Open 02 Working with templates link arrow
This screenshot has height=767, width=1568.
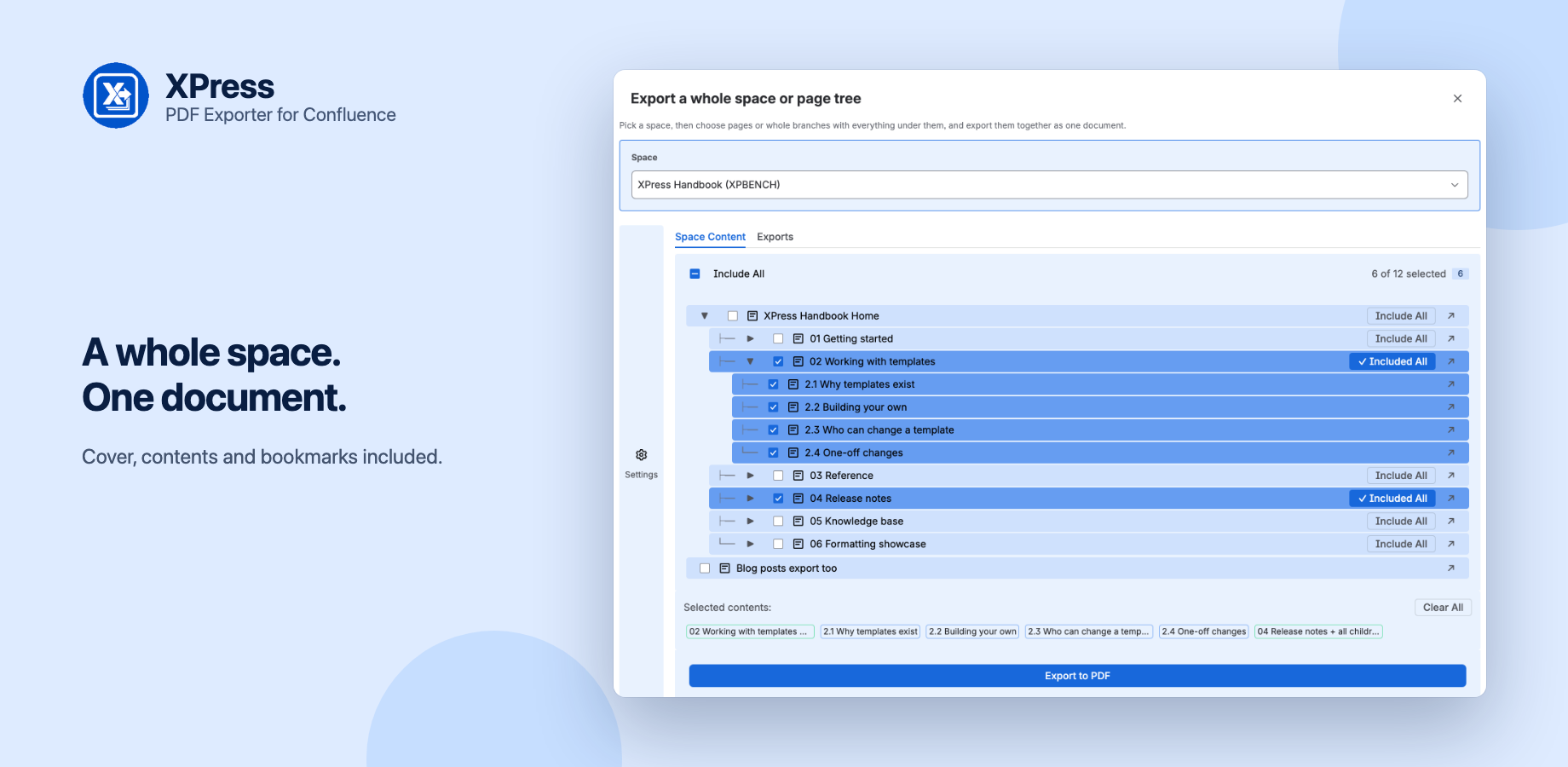[x=1450, y=362]
